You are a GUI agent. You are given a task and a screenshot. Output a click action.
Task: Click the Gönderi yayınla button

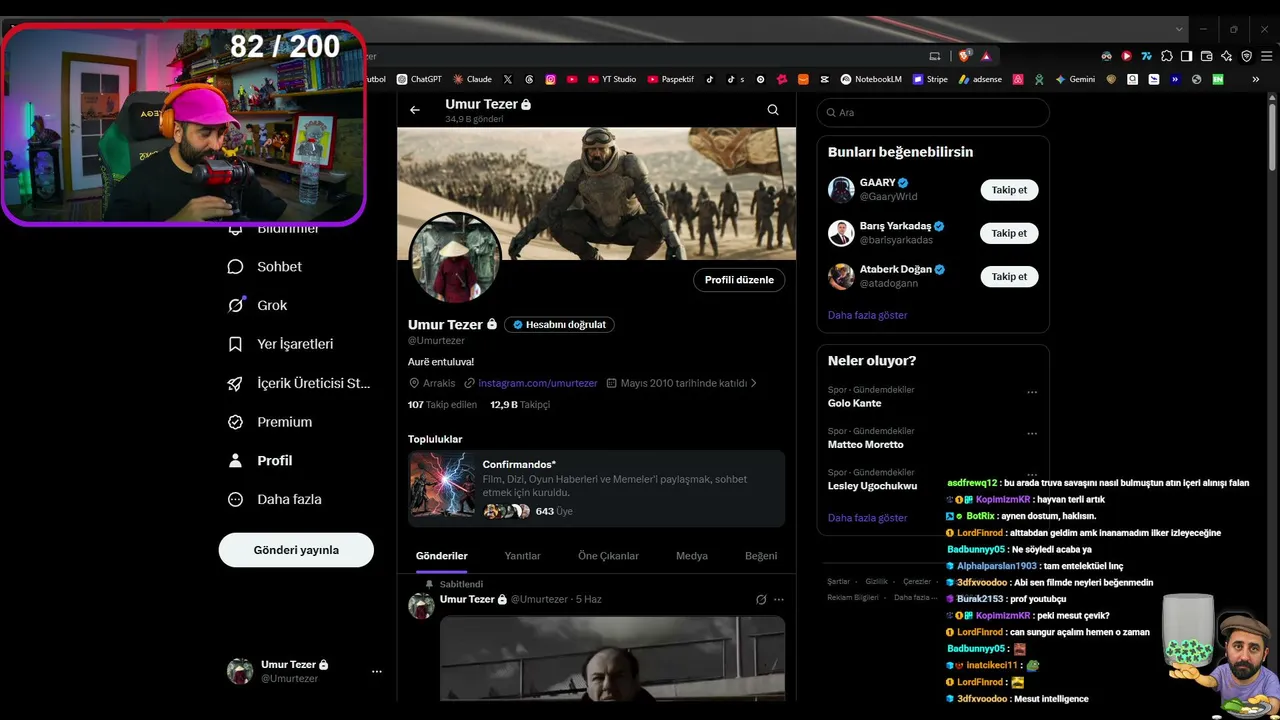click(x=296, y=550)
